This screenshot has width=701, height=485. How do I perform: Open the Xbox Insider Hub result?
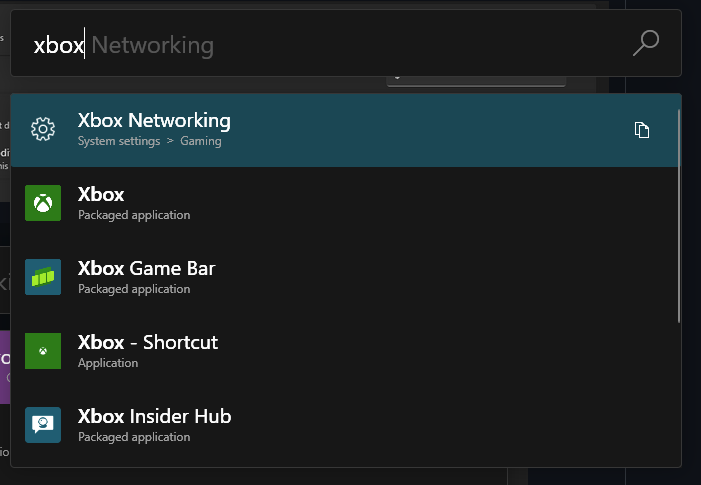point(346,425)
